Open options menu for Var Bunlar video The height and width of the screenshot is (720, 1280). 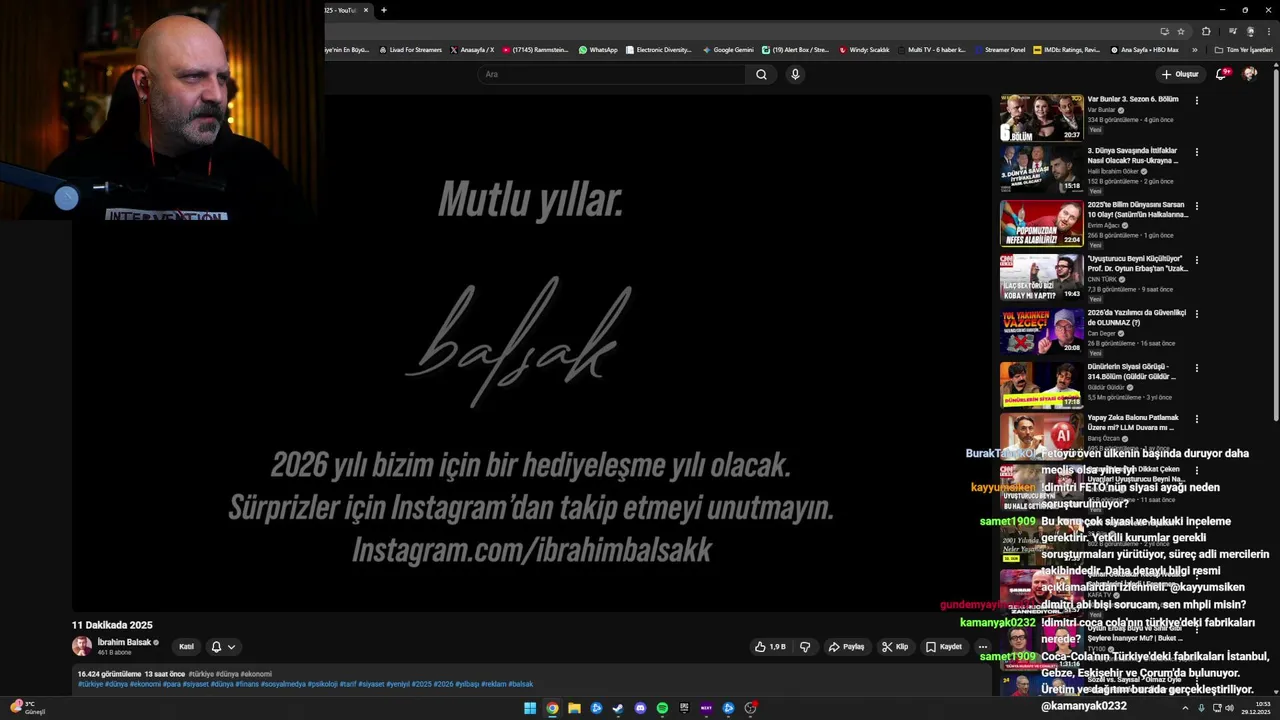pos(1196,100)
